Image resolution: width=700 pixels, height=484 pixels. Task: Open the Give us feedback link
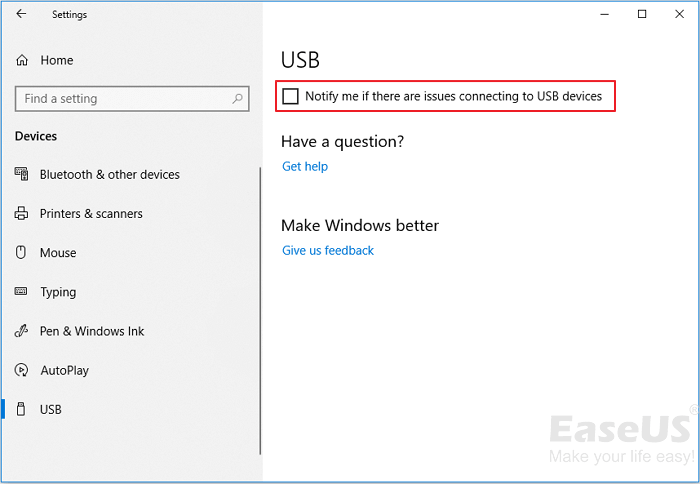point(328,250)
